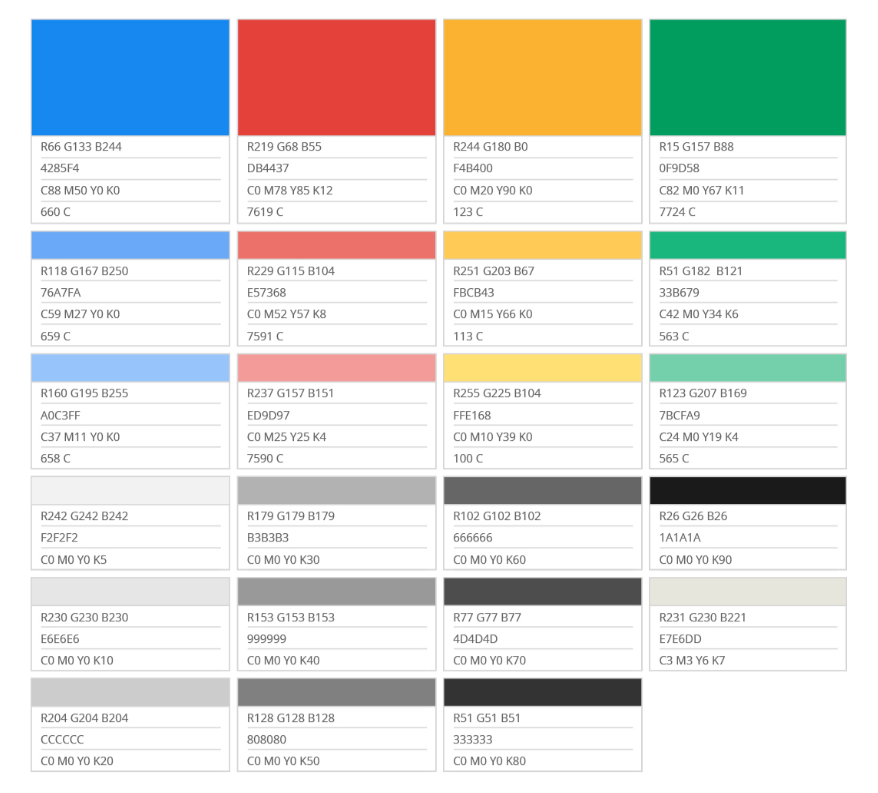Pick the mint green 7BCFA9 swatch

click(748, 367)
